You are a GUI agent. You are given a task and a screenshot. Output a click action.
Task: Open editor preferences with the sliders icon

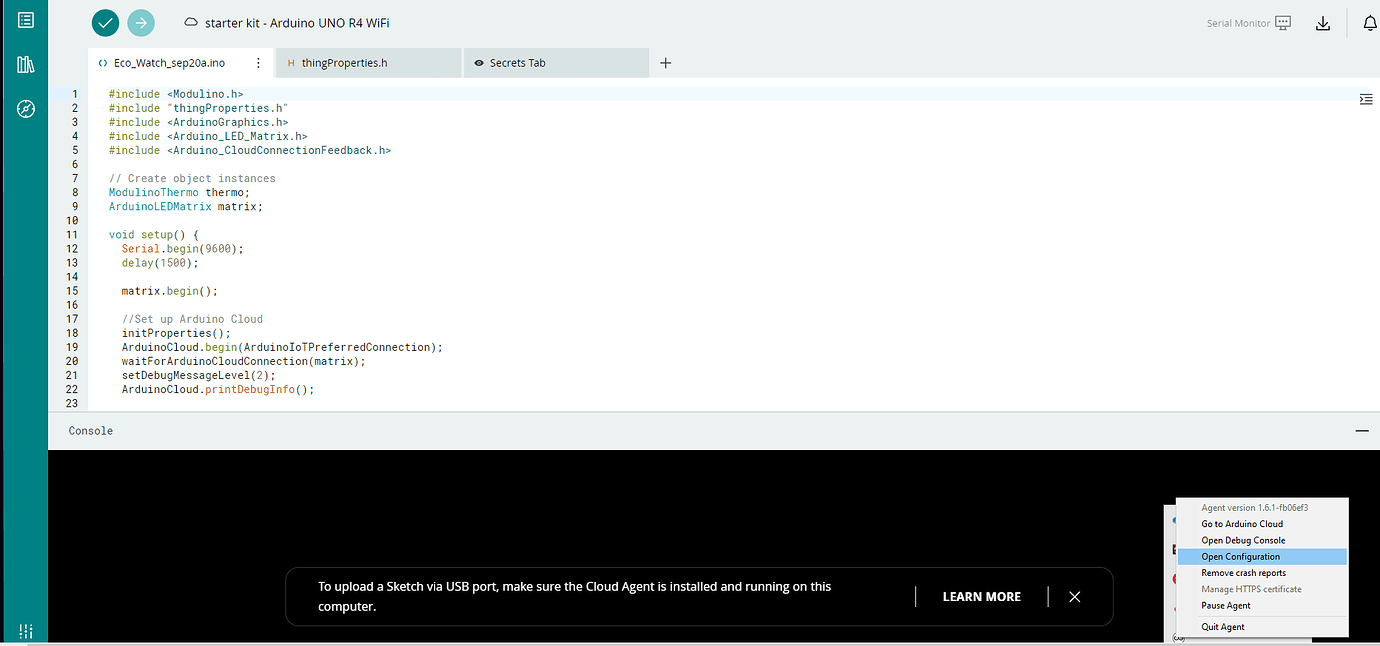pyautogui.click(x=25, y=631)
